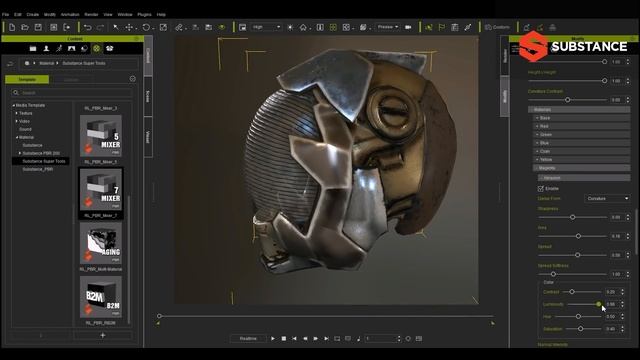Select Substance_PBR in the tree
Screen dimensions: 640x360
(38, 169)
